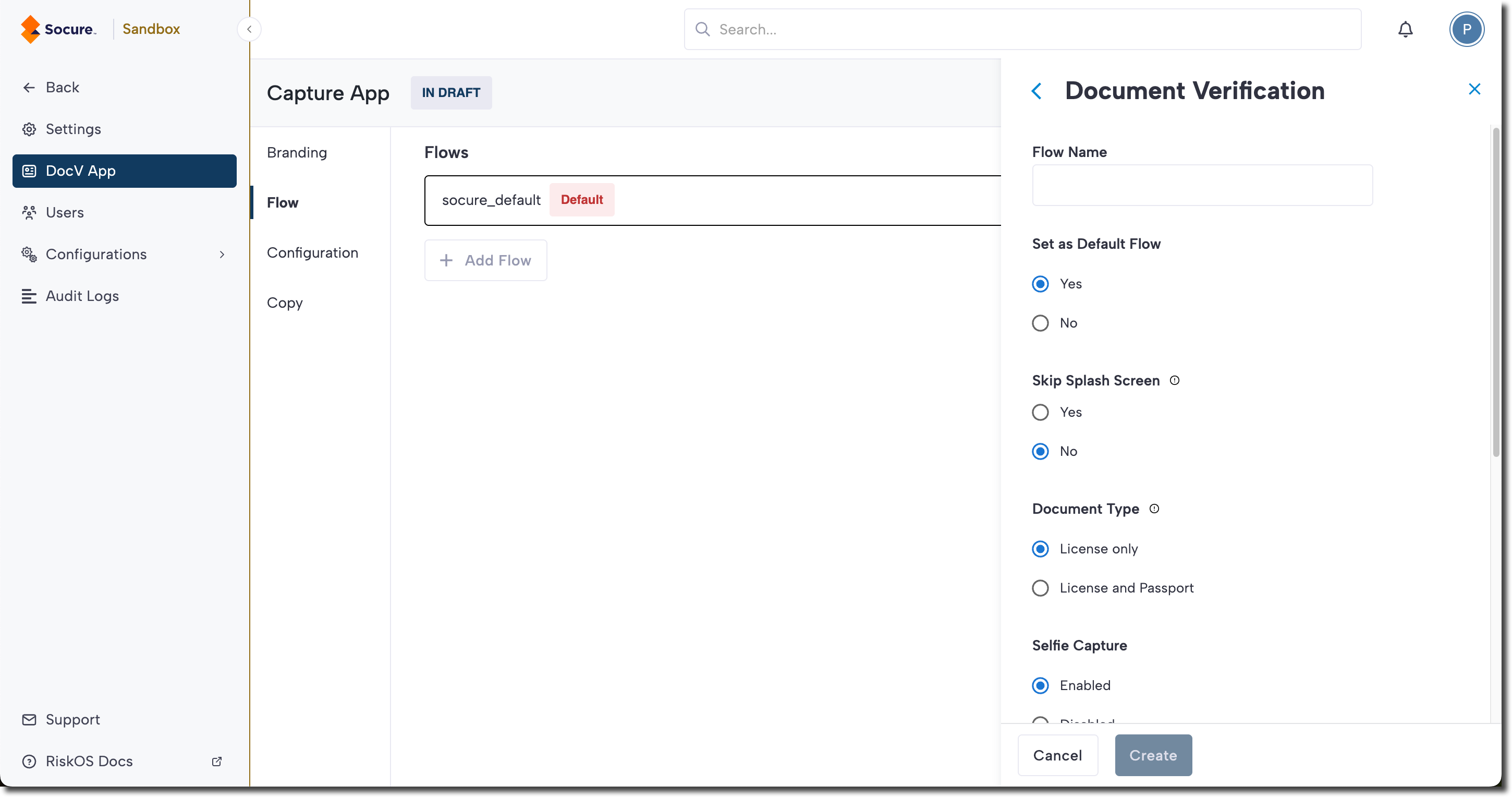1512x797 pixels.
Task: Select Yes for Skip Splash Screen
Action: [1040, 412]
